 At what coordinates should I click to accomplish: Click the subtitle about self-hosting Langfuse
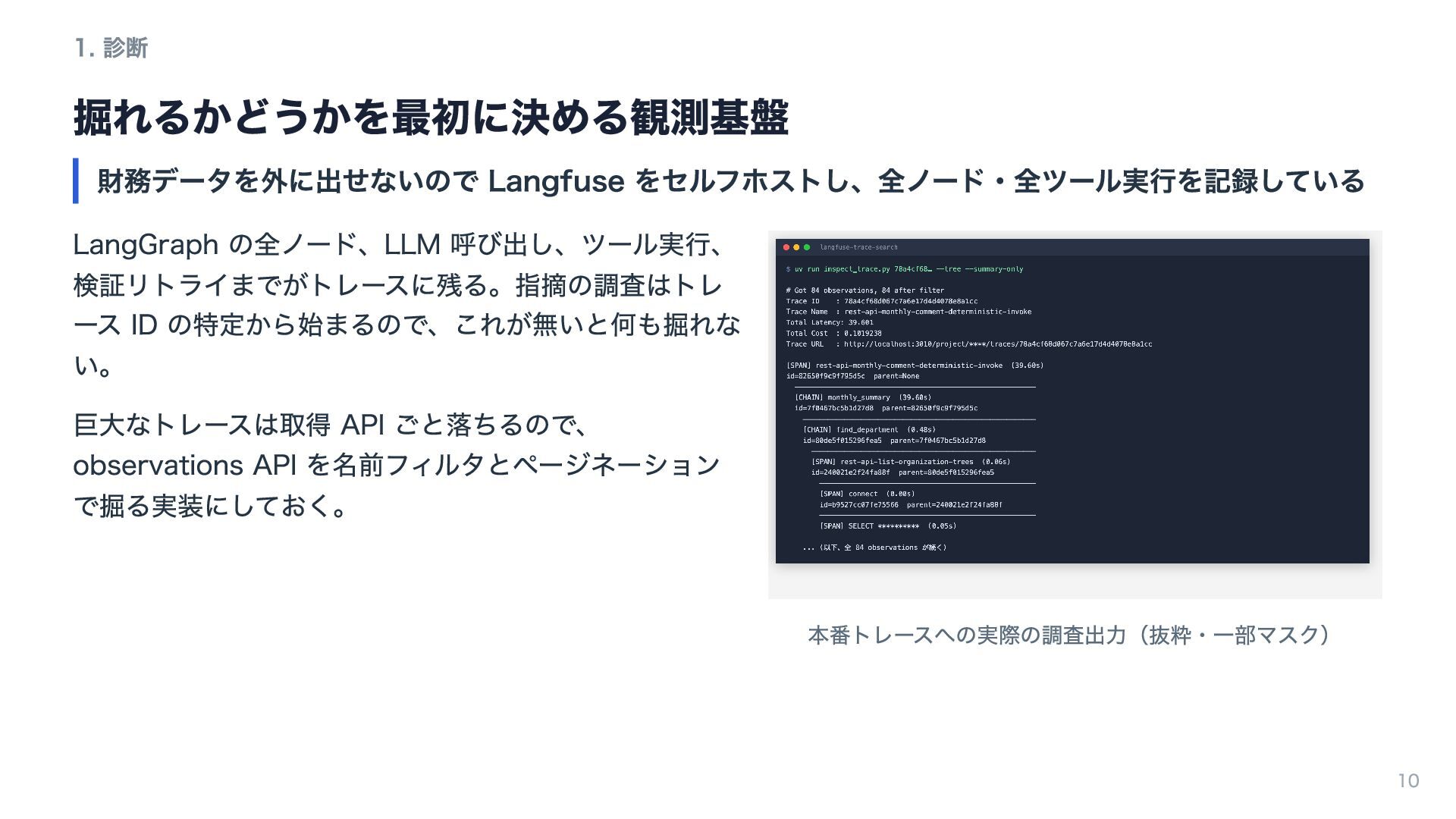(x=731, y=181)
